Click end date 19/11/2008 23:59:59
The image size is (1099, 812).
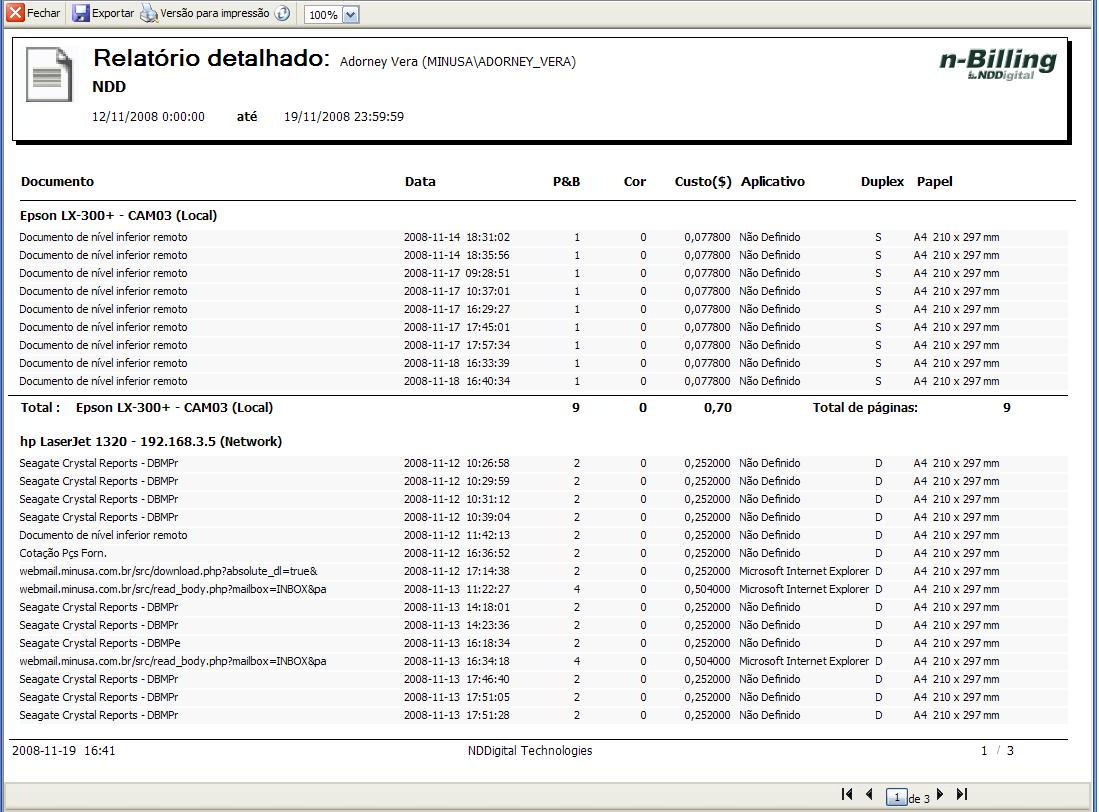(x=344, y=117)
